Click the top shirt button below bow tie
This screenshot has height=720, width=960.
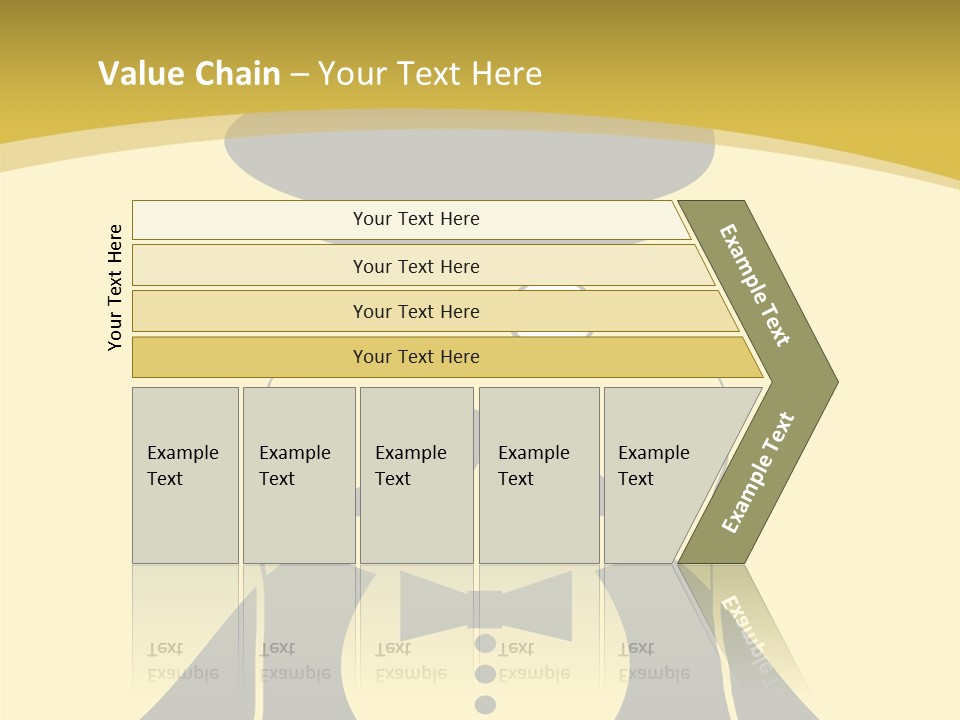point(485,644)
